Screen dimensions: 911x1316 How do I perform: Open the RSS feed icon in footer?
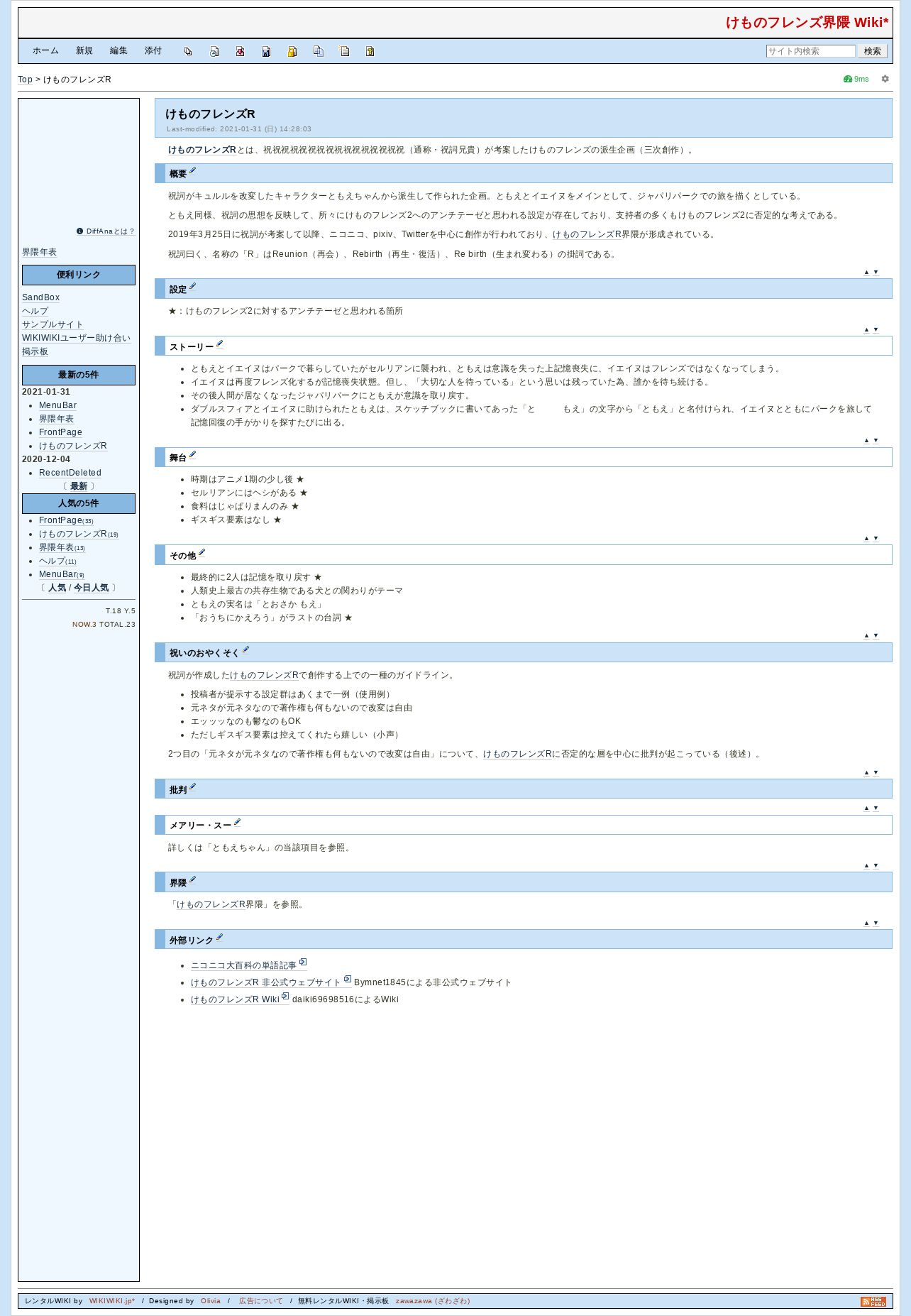[873, 1301]
